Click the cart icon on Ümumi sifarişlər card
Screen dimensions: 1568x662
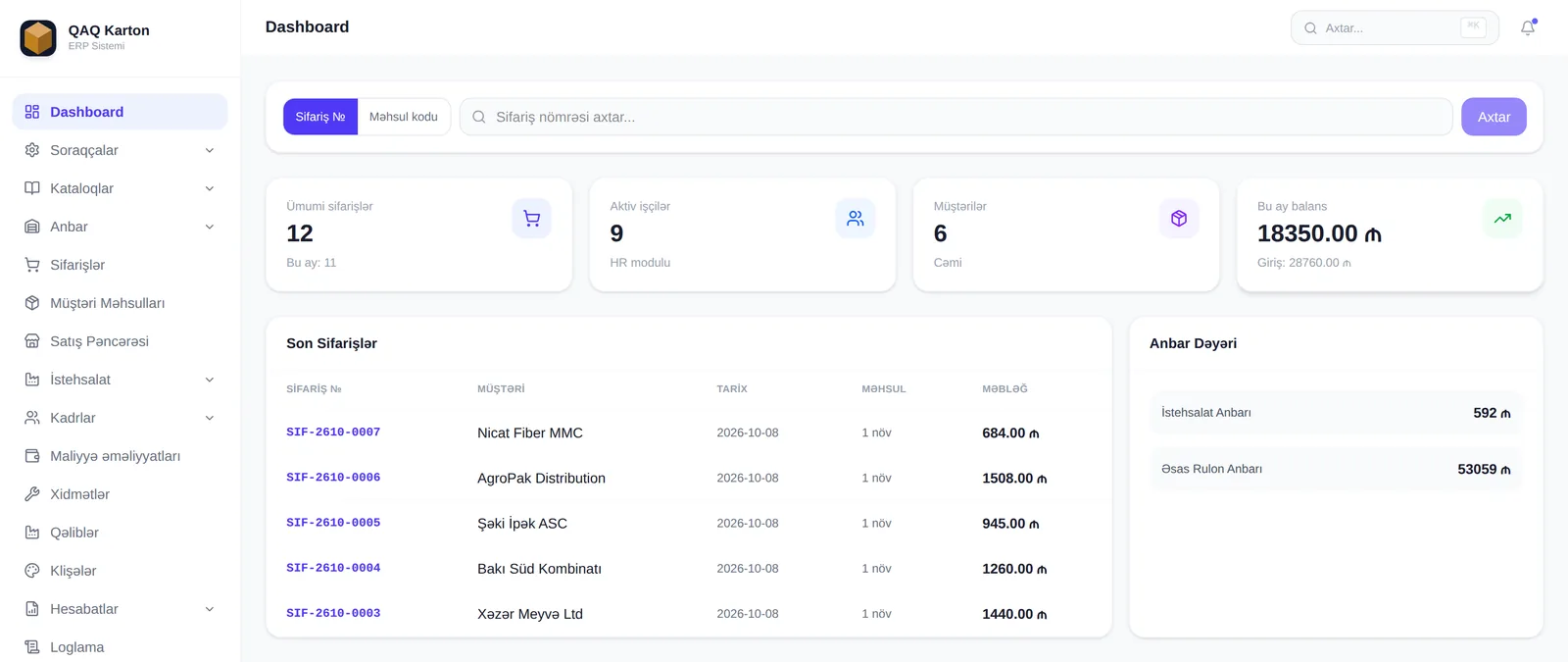(532, 218)
